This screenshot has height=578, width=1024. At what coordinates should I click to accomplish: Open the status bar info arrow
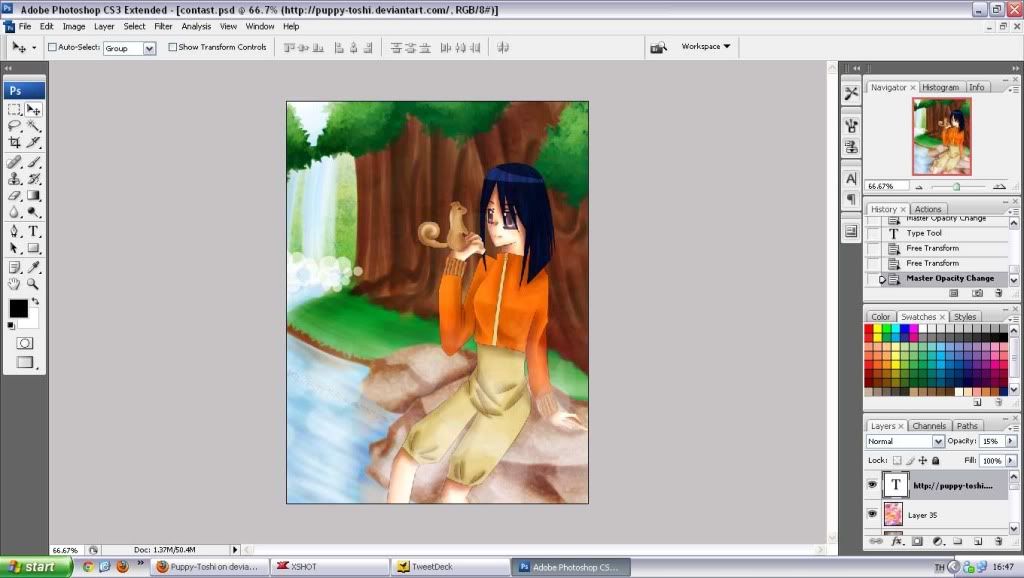235,550
